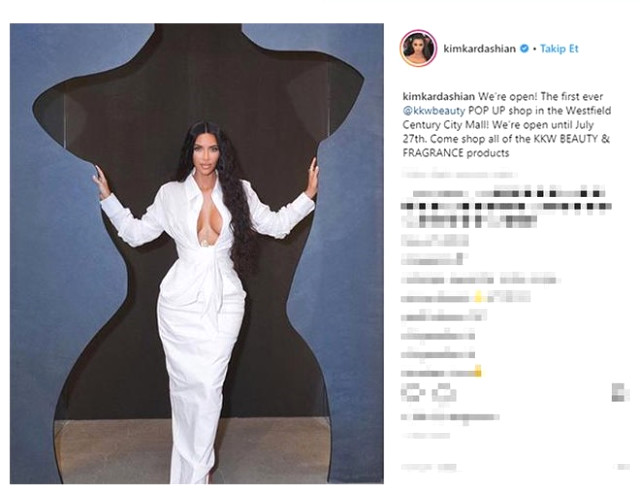Click the faint blurred line above comments
640x495 pixels.
click(459, 175)
